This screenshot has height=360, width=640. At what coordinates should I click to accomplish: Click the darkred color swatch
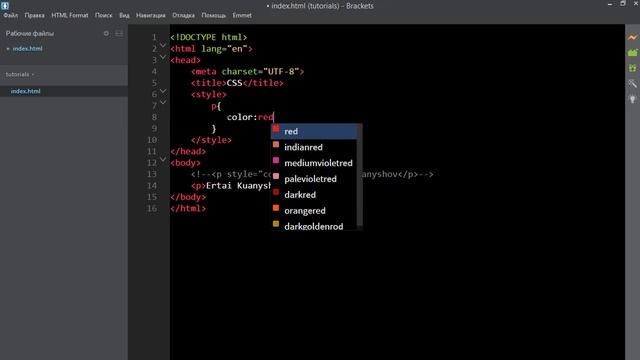tap(276, 192)
